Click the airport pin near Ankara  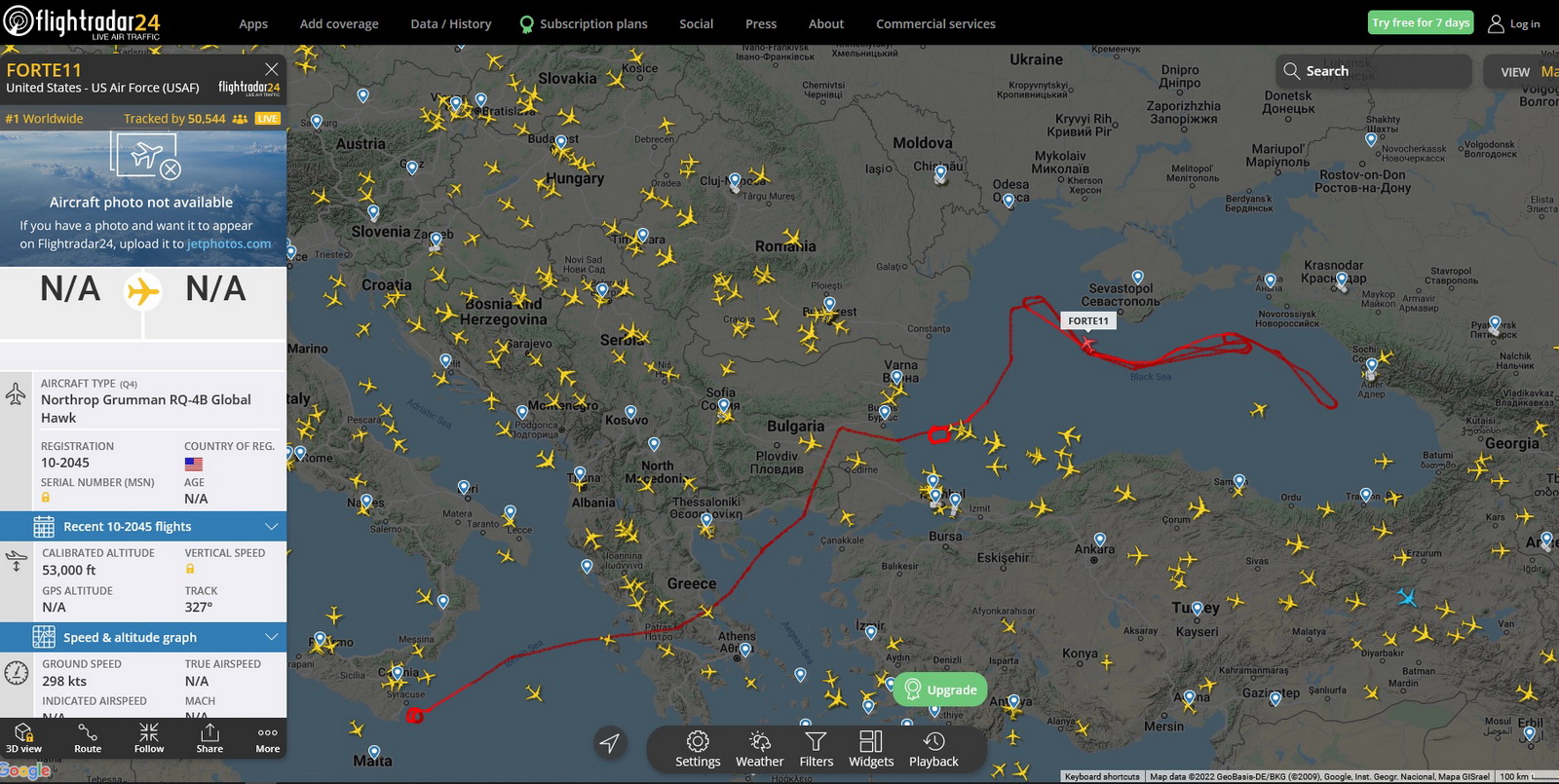(x=1099, y=541)
